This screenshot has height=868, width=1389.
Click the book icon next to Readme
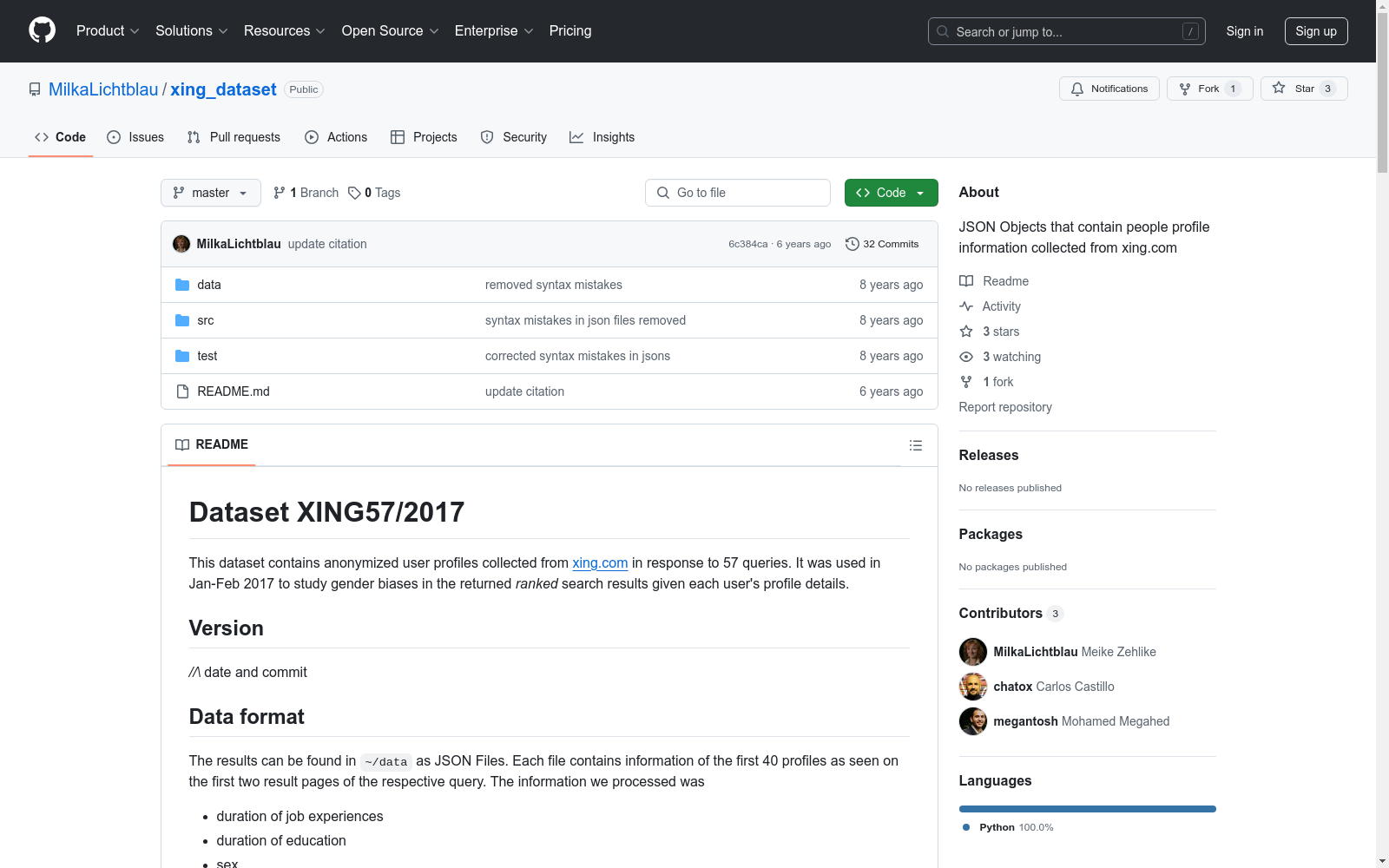pyautogui.click(x=966, y=281)
